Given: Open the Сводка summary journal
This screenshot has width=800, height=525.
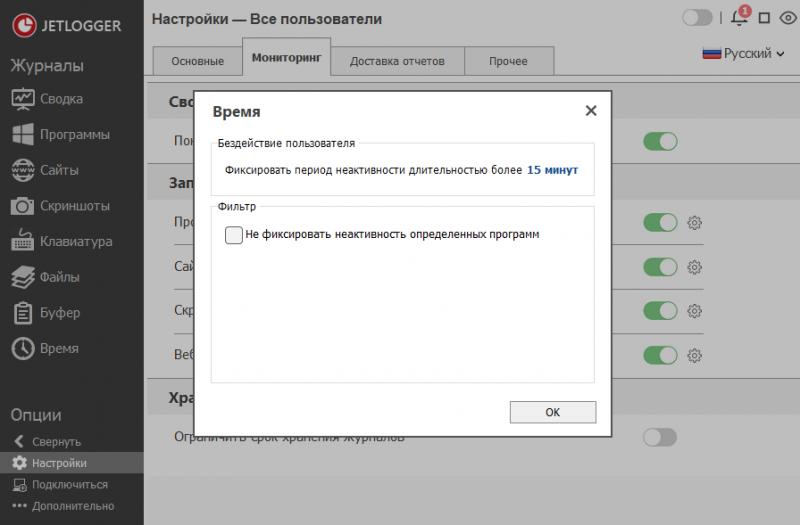Looking at the screenshot, I should point(47,99).
